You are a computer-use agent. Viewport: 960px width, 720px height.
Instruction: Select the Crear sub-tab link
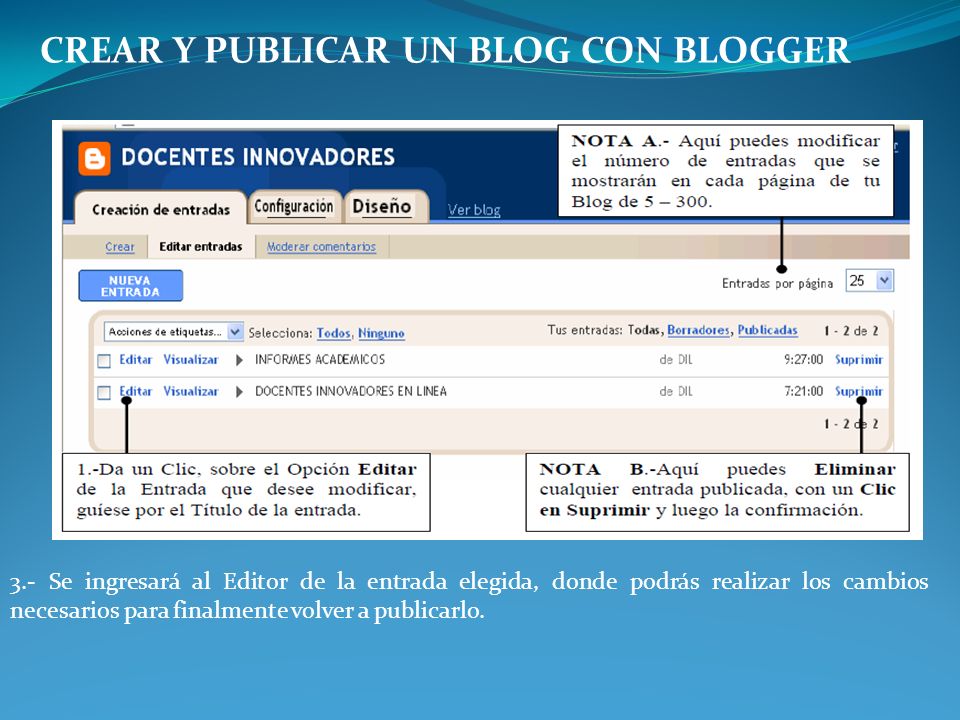[x=119, y=247]
